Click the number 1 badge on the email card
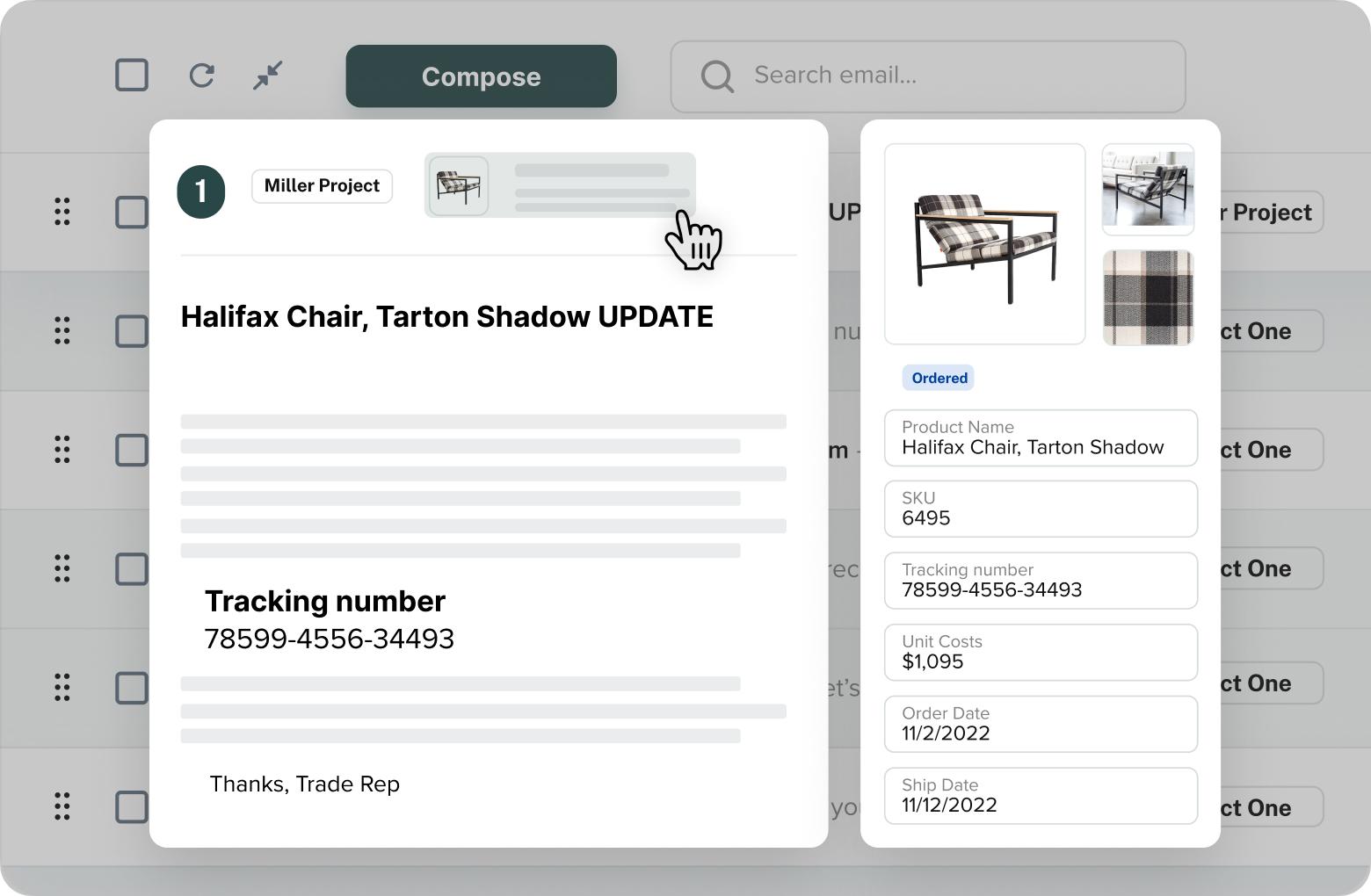 201,191
